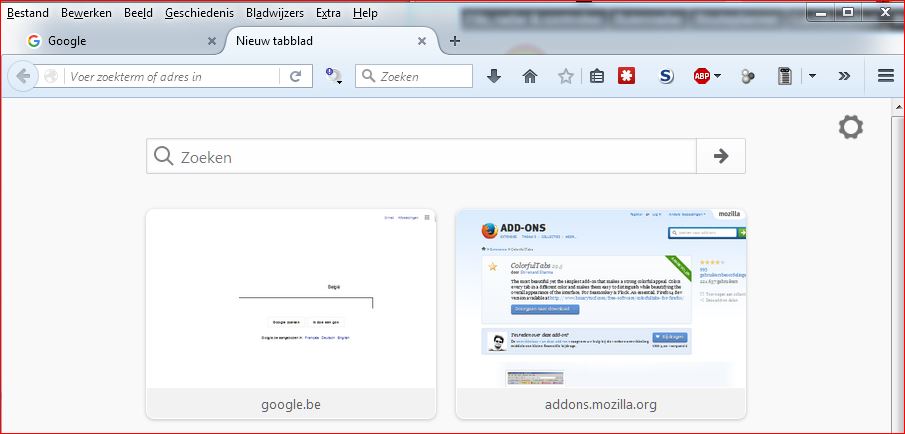
Task: Close the Google tab
Action: 212,41
